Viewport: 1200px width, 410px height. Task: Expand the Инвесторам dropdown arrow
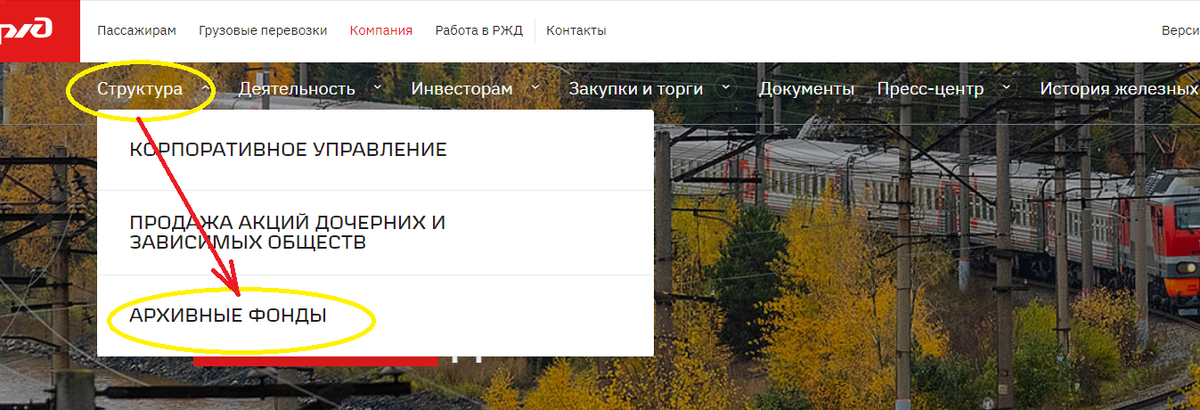(535, 88)
